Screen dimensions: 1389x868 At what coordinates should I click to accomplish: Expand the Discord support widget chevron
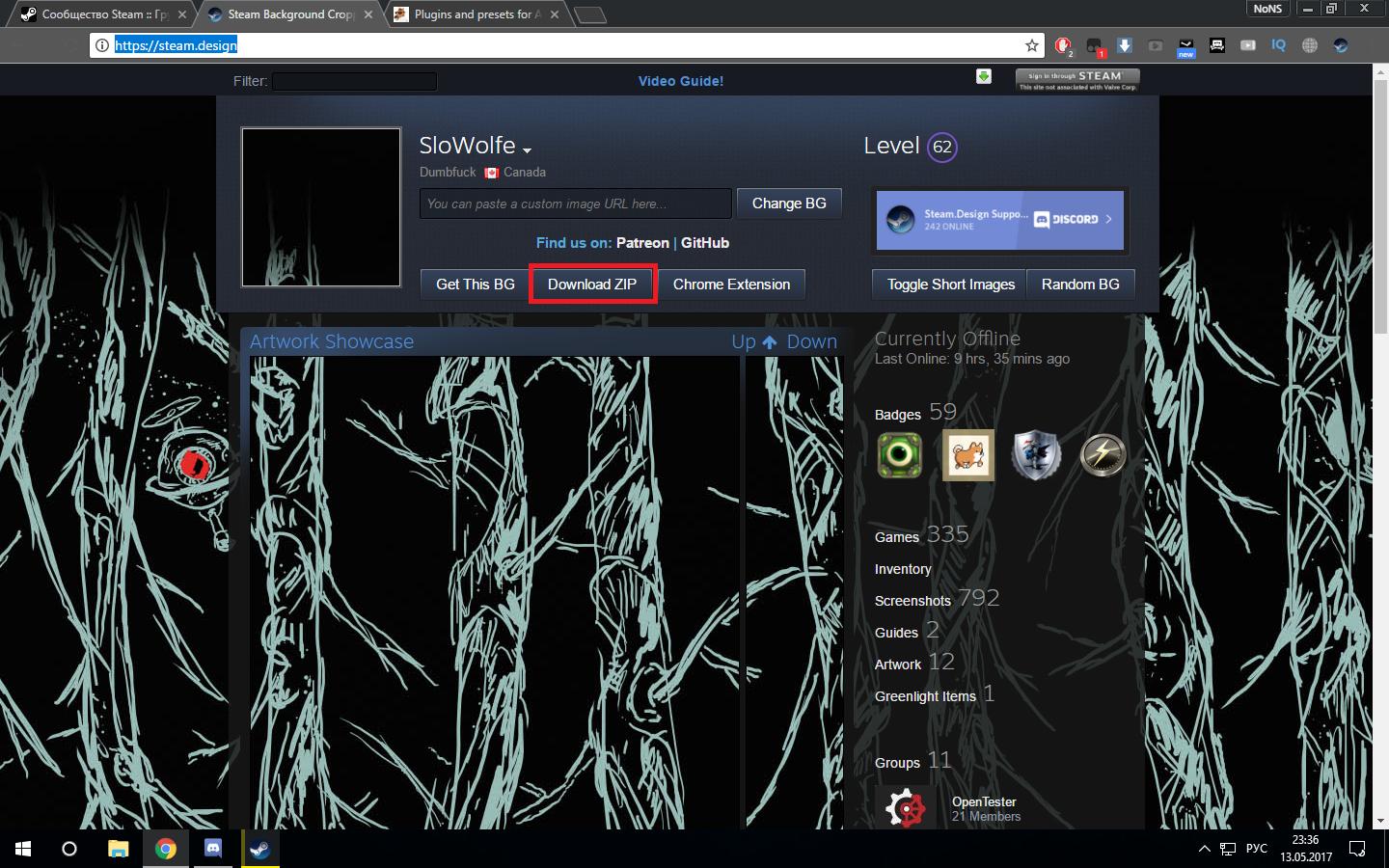click(1108, 219)
